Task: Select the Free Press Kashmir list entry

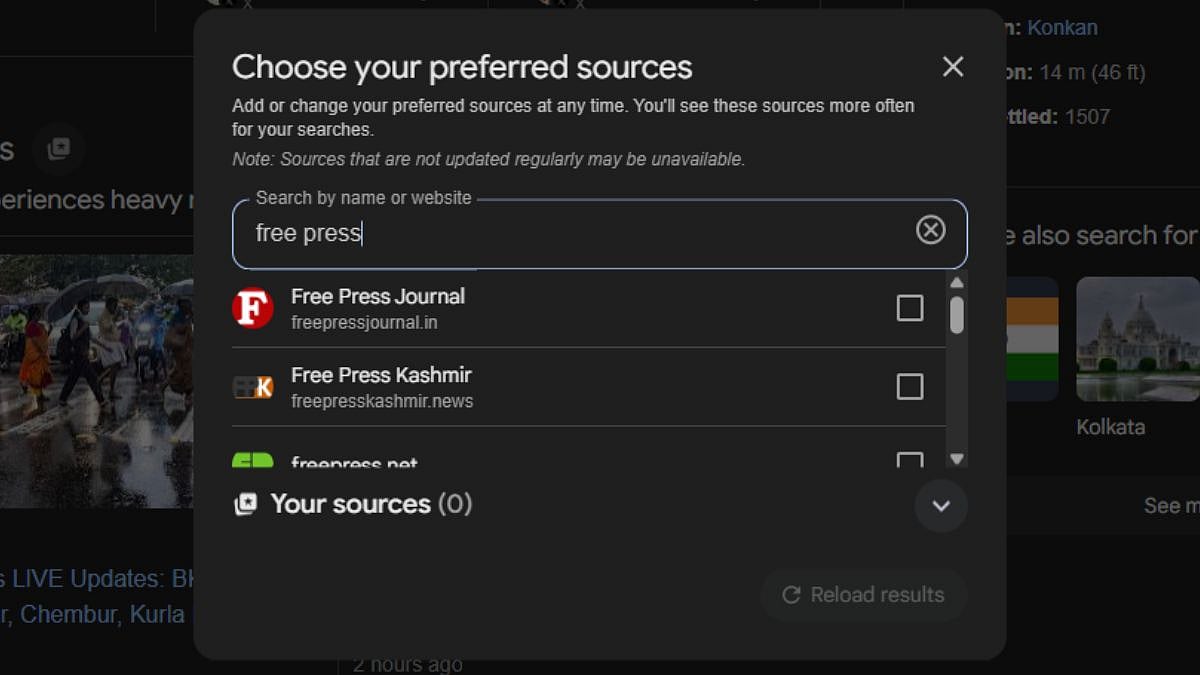Action: tap(381, 387)
